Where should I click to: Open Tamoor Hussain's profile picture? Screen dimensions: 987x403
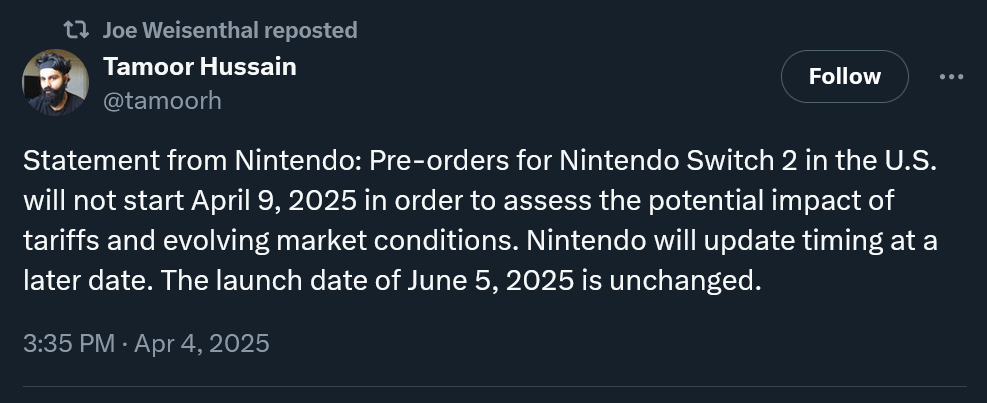tap(55, 82)
